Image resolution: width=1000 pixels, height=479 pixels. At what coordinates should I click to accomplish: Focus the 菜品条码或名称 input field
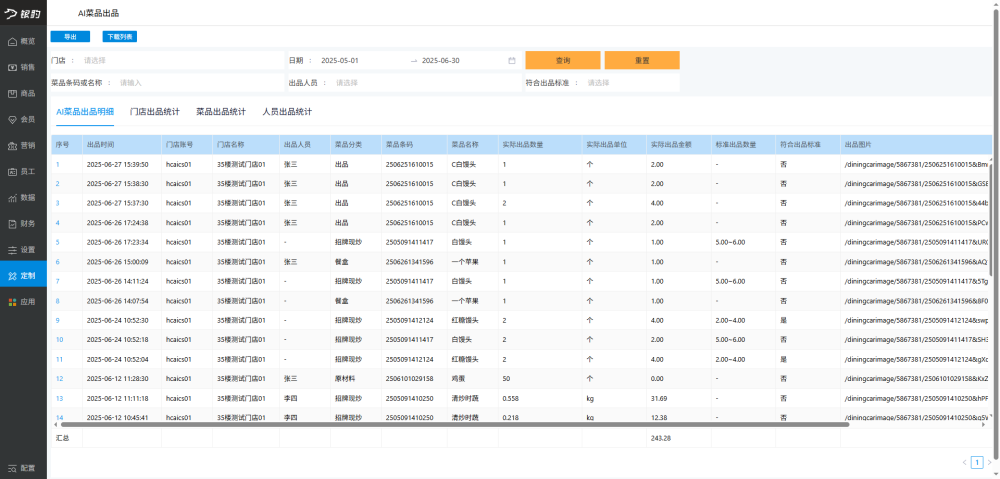(200, 83)
